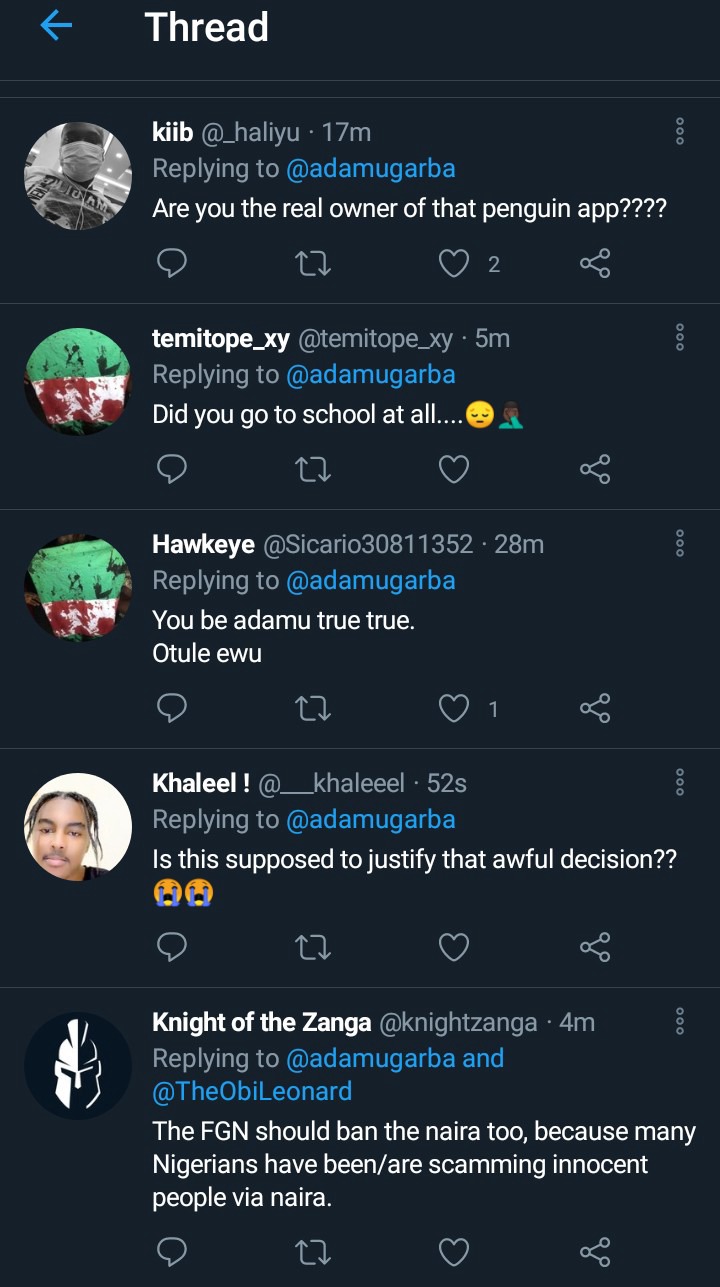Retweet kiib's penguin app tweet
The width and height of the screenshot is (720, 1287).
tap(314, 264)
